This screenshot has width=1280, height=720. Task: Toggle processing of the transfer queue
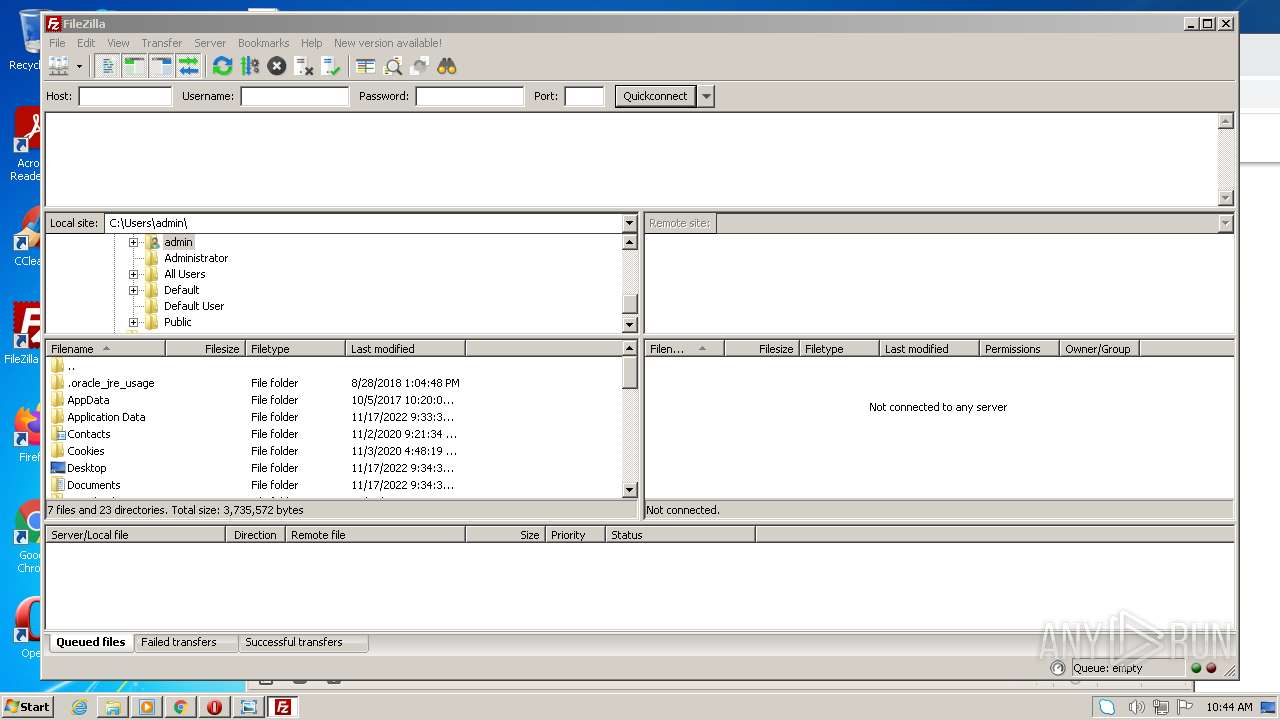(250, 66)
